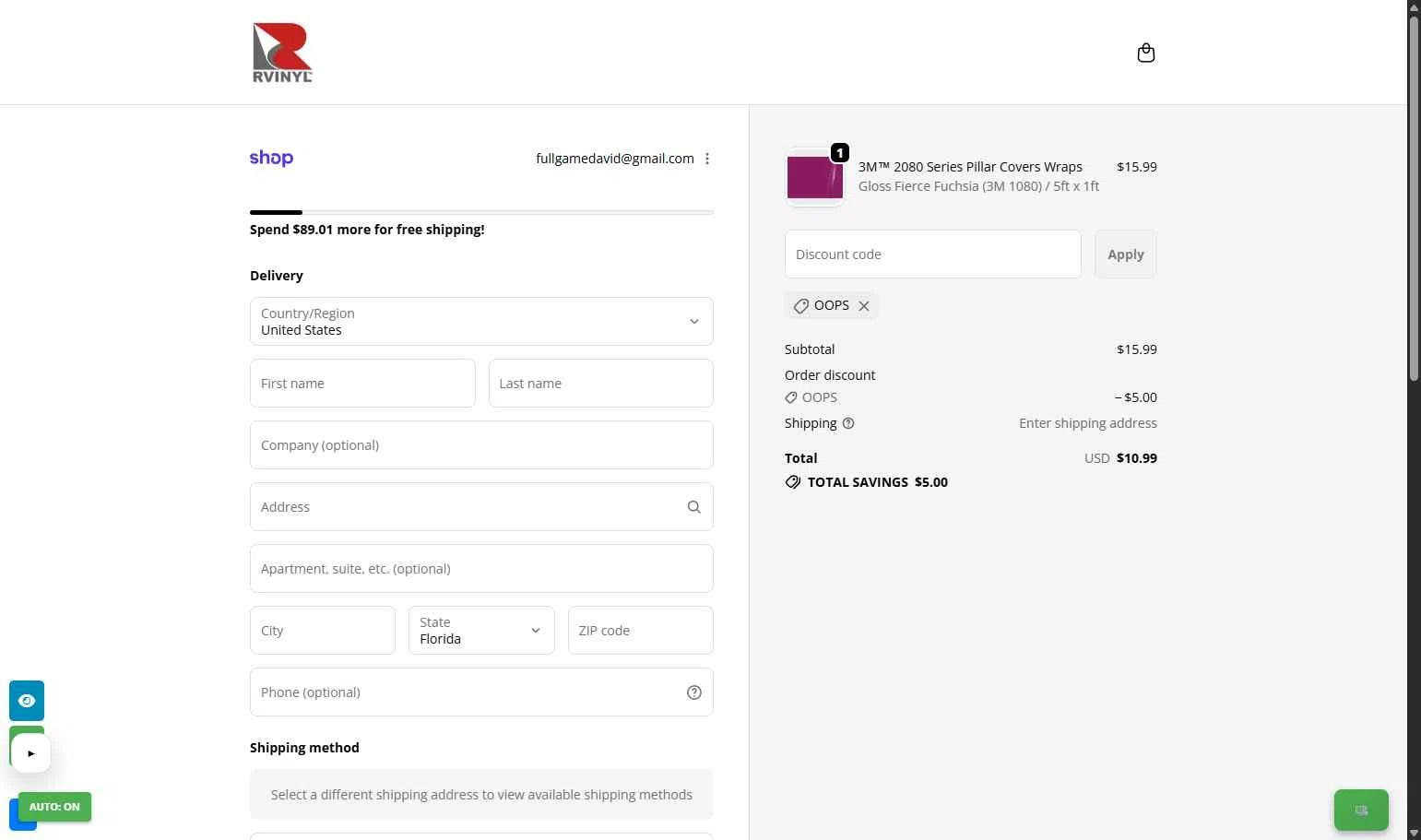
Task: Click the scrollbar up arrow
Action: pos(1414,7)
